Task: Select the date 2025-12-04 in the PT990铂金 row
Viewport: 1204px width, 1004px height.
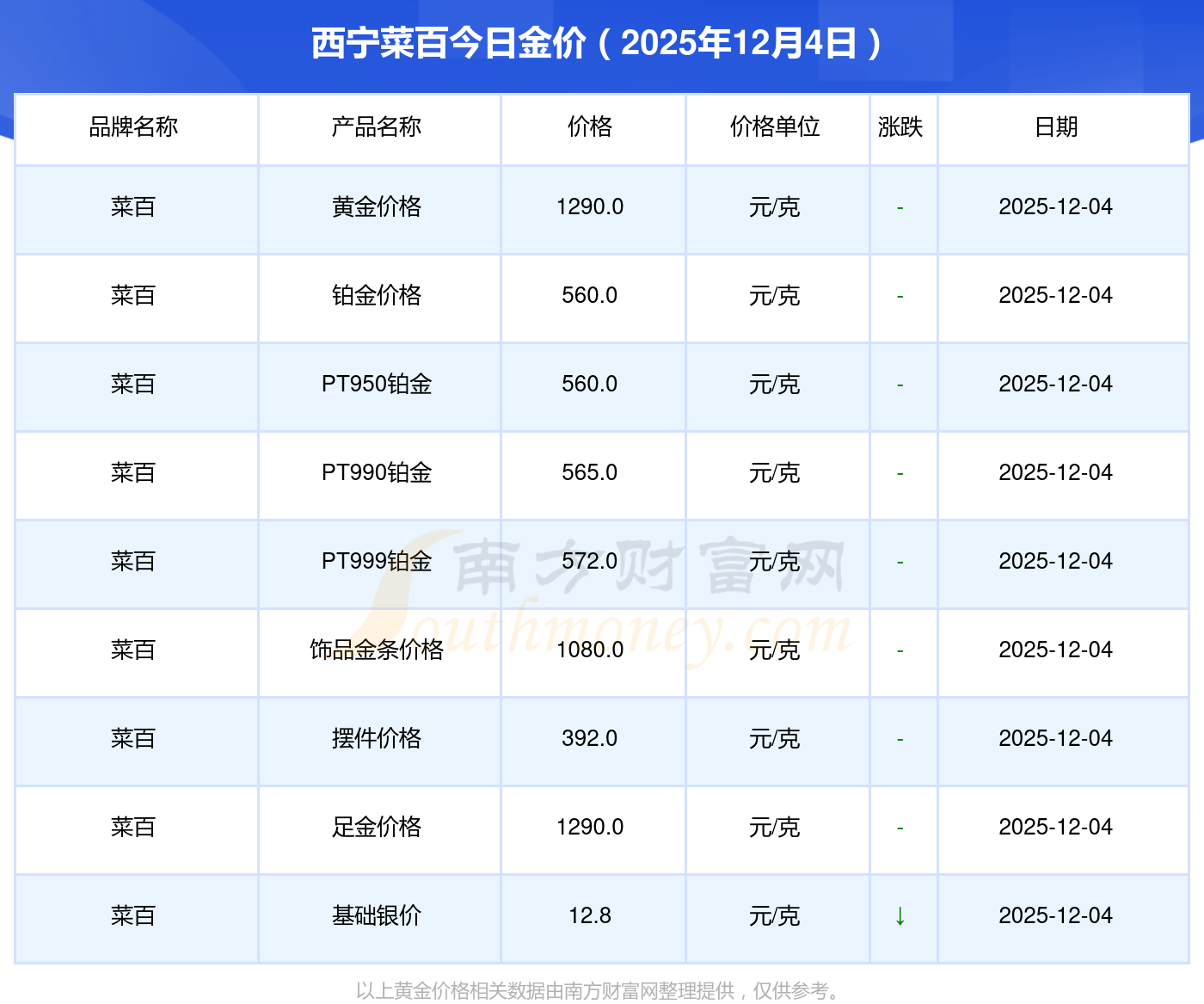Action: [1056, 473]
